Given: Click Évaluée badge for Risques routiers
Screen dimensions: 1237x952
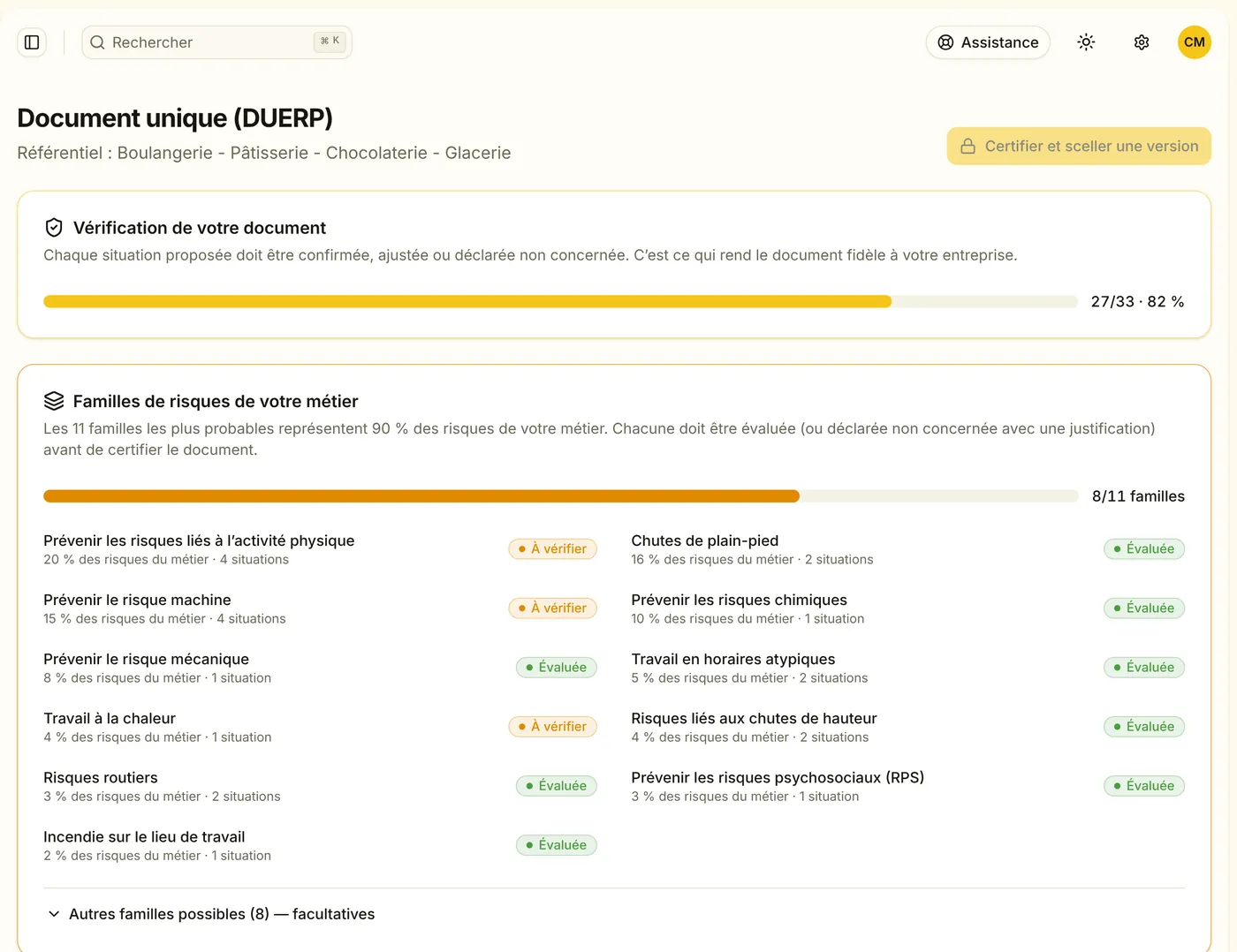Looking at the screenshot, I should click(557, 786).
